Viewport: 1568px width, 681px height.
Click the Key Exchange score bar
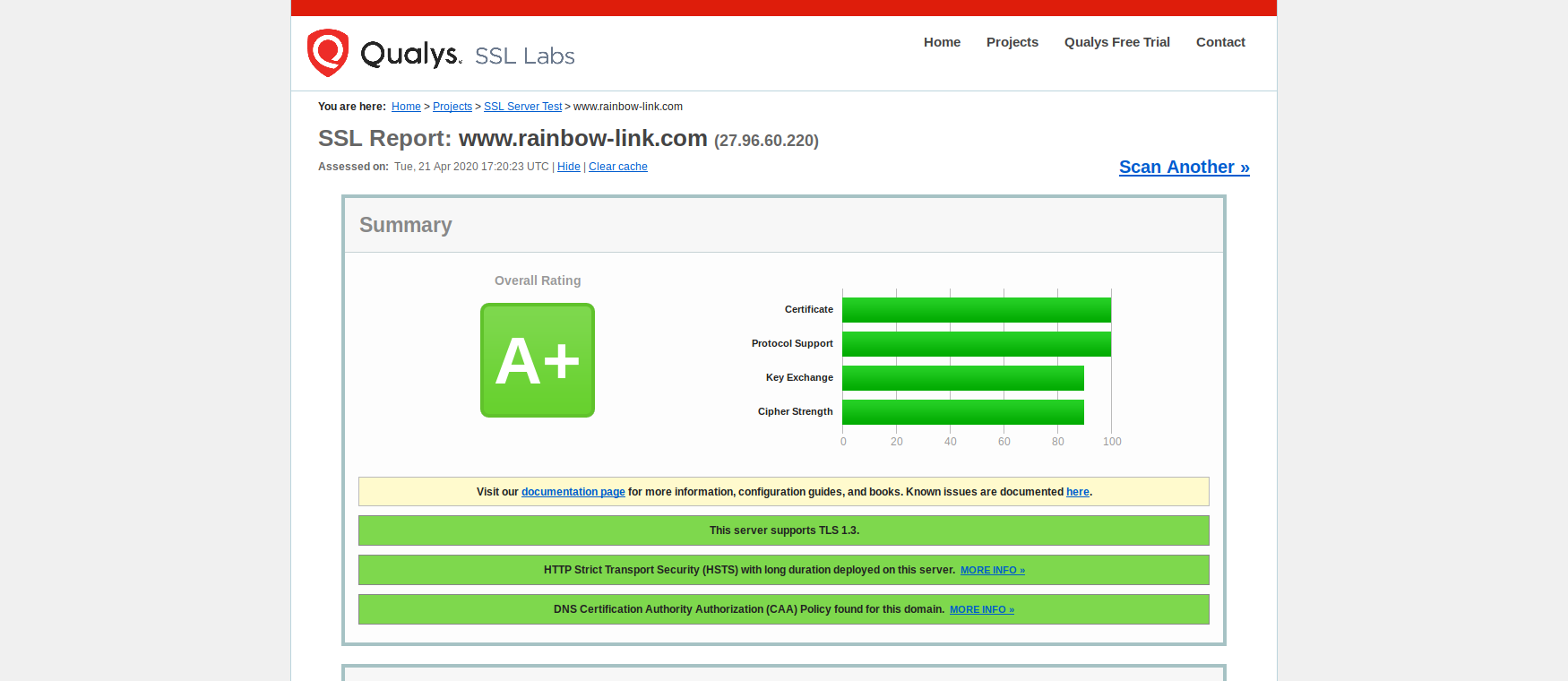pyautogui.click(x=963, y=378)
